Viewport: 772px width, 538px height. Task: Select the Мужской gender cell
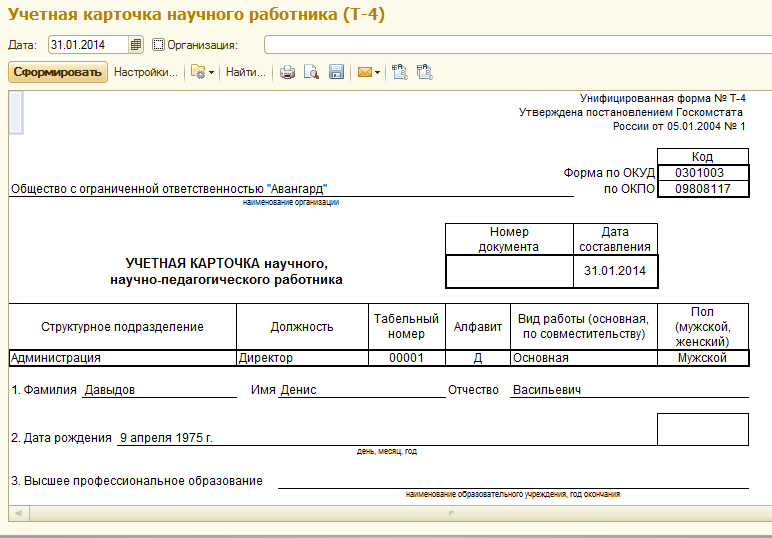703,358
